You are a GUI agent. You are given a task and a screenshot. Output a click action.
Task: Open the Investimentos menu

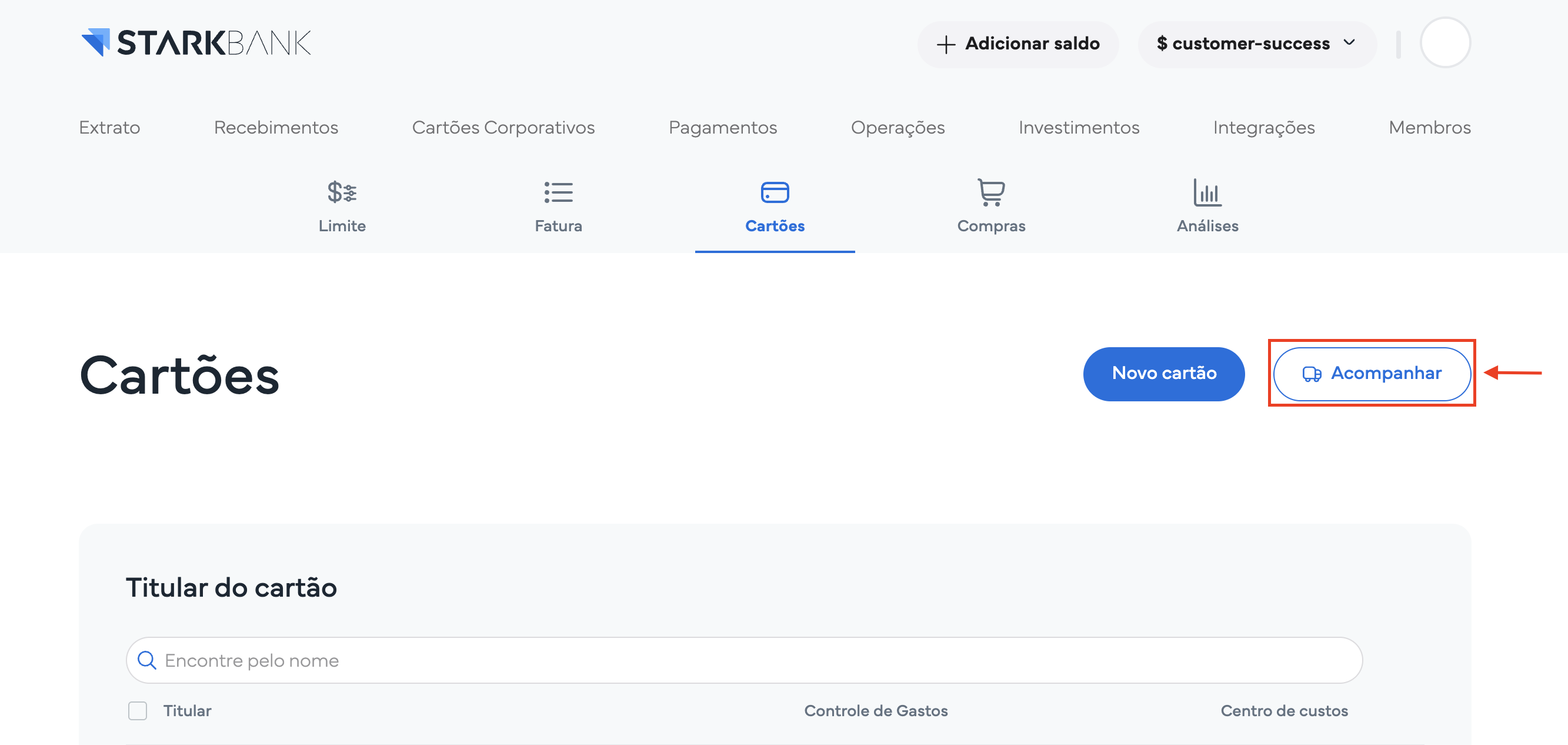coord(1079,127)
